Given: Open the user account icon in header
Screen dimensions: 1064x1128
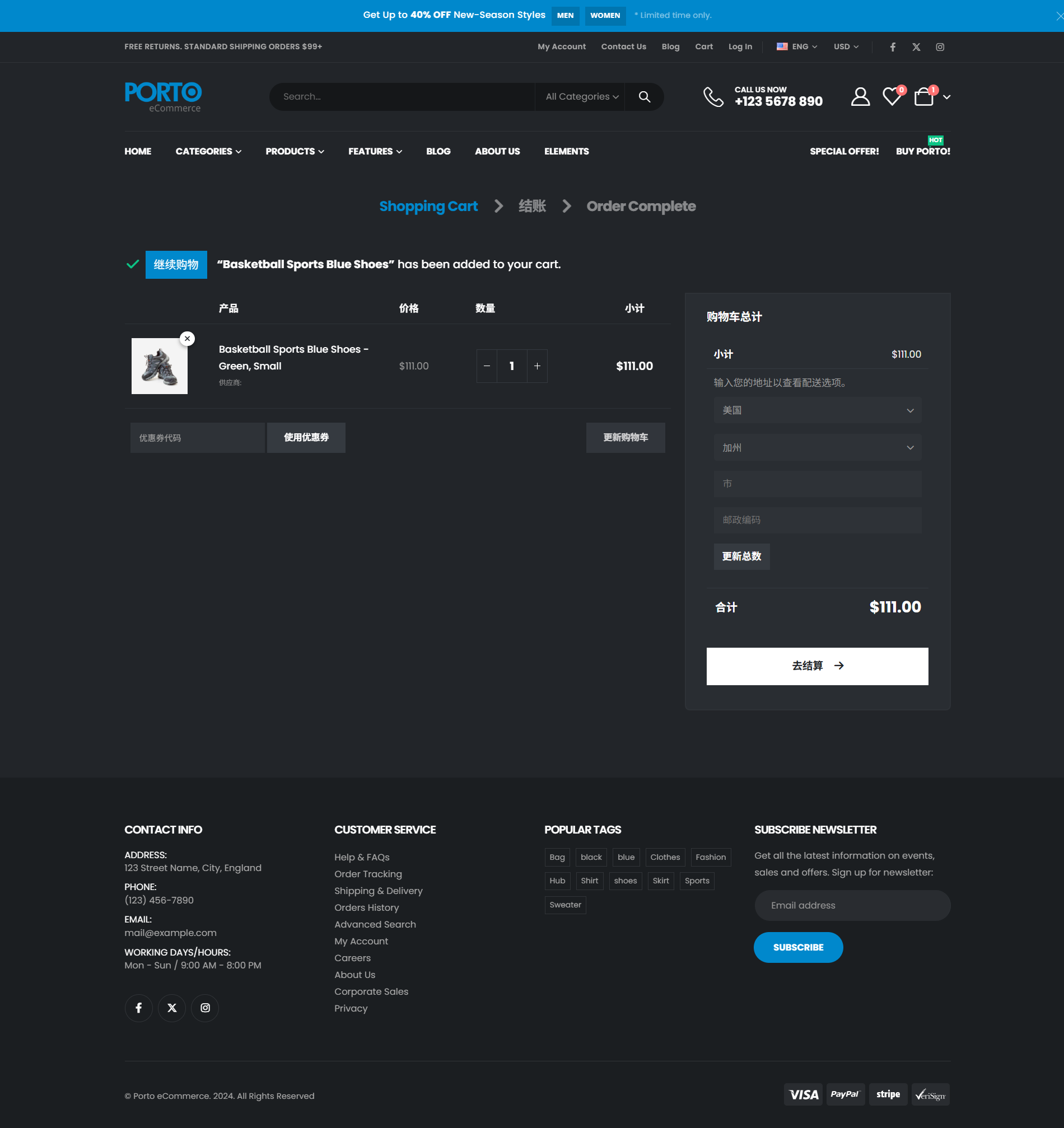Looking at the screenshot, I should (860, 96).
